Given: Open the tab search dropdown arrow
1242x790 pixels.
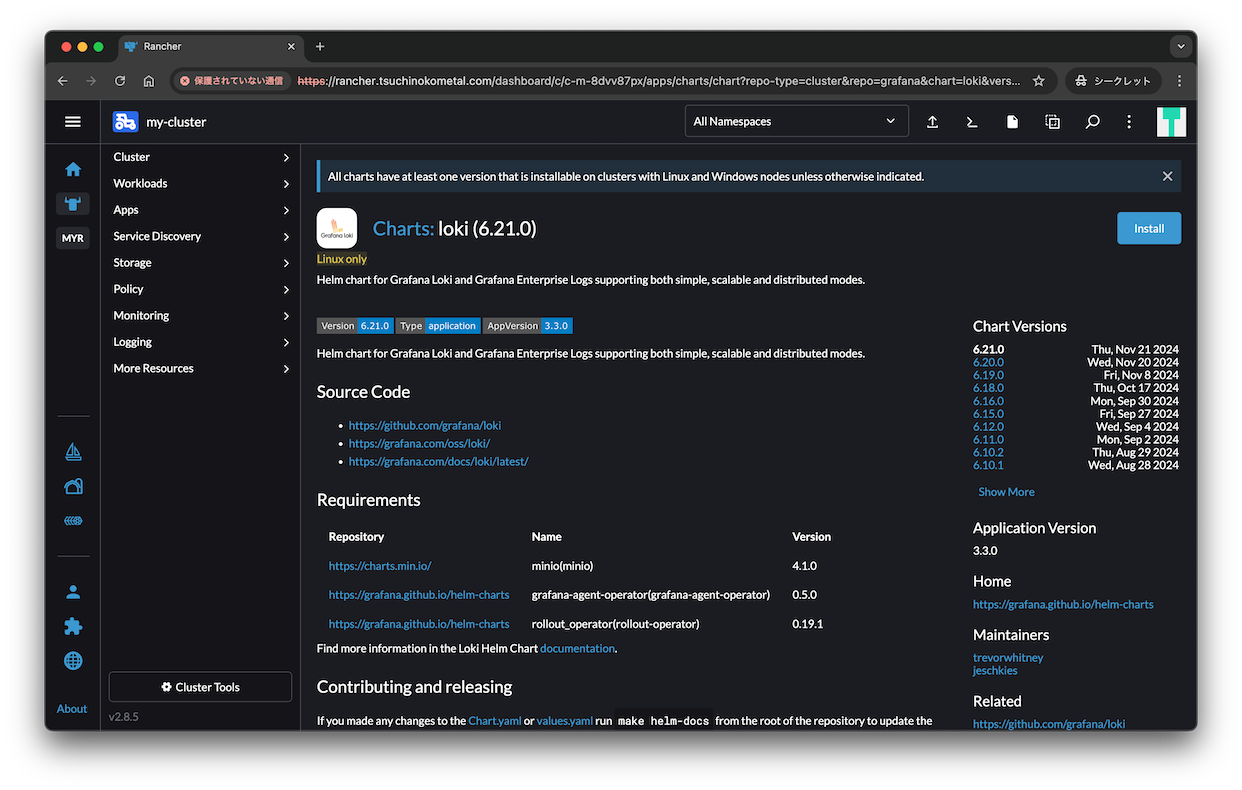Looking at the screenshot, I should (1181, 46).
